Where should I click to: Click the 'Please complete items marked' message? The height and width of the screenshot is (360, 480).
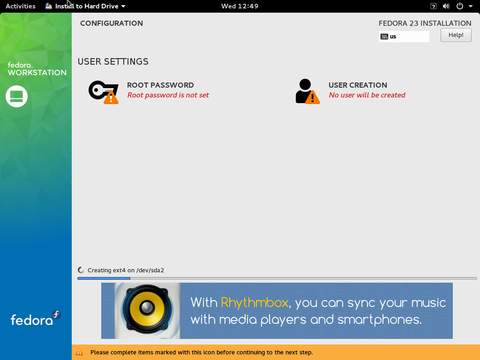(201, 352)
